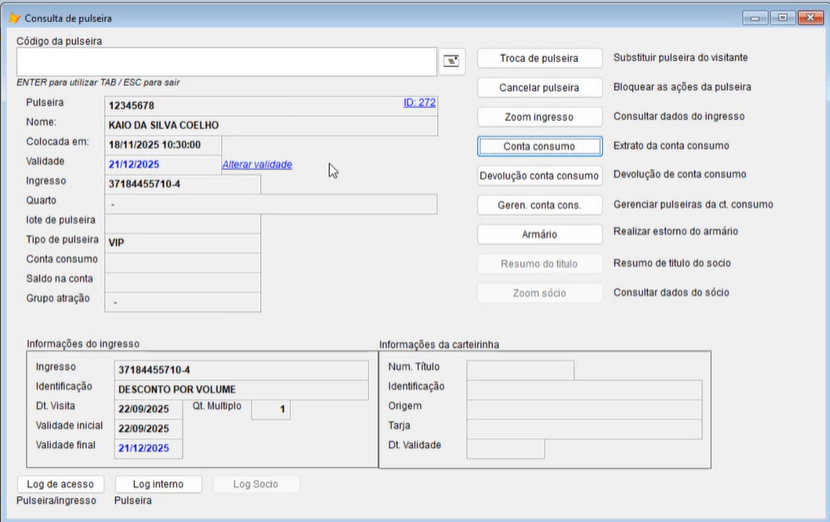Open the Conta consumo statement
The image size is (830, 522).
(540, 146)
